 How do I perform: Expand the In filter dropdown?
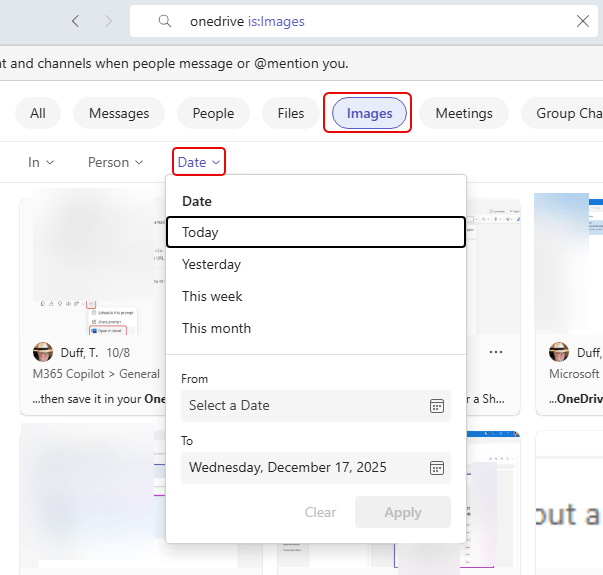pyautogui.click(x=41, y=162)
